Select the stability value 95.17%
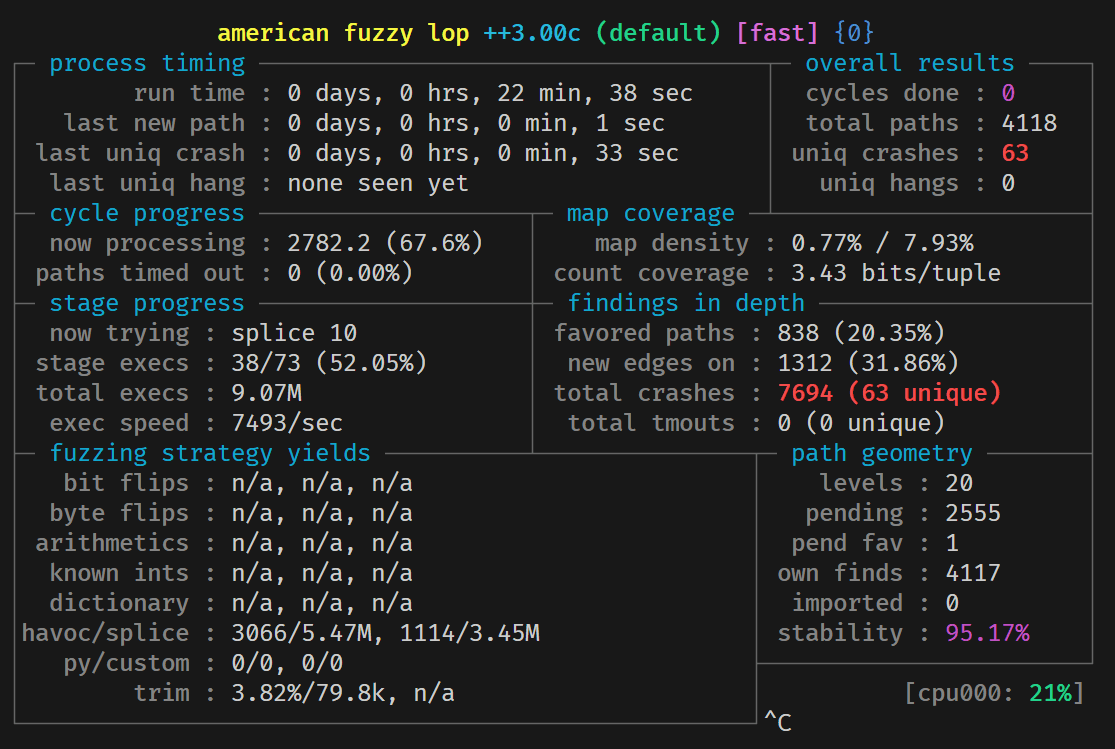The height and width of the screenshot is (749, 1115). tap(987, 633)
